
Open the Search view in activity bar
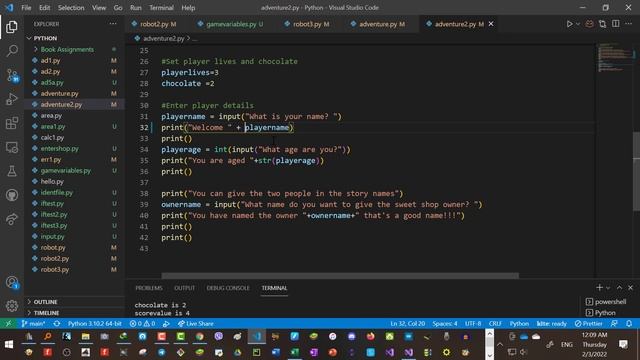coord(12,51)
